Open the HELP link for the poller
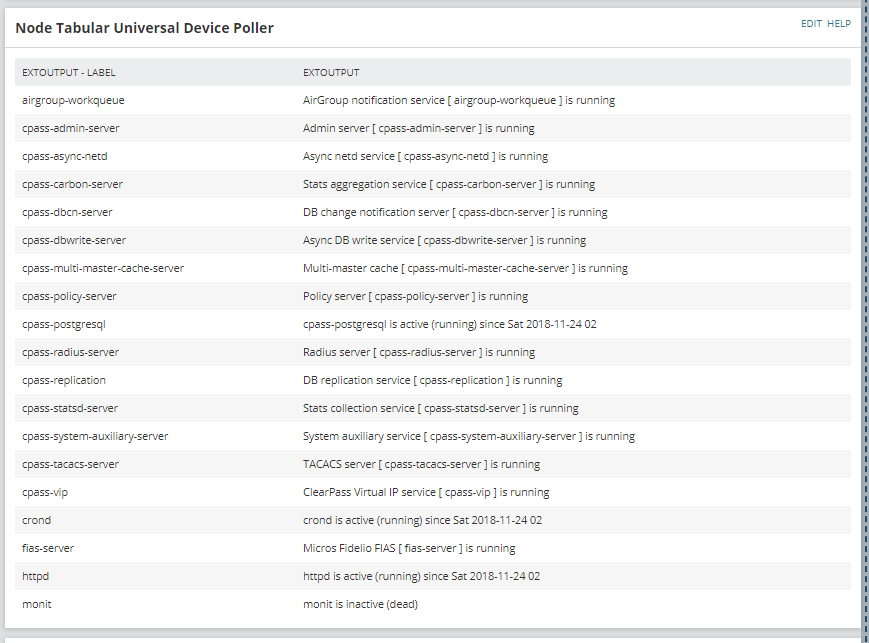This screenshot has width=869, height=643. coord(838,23)
